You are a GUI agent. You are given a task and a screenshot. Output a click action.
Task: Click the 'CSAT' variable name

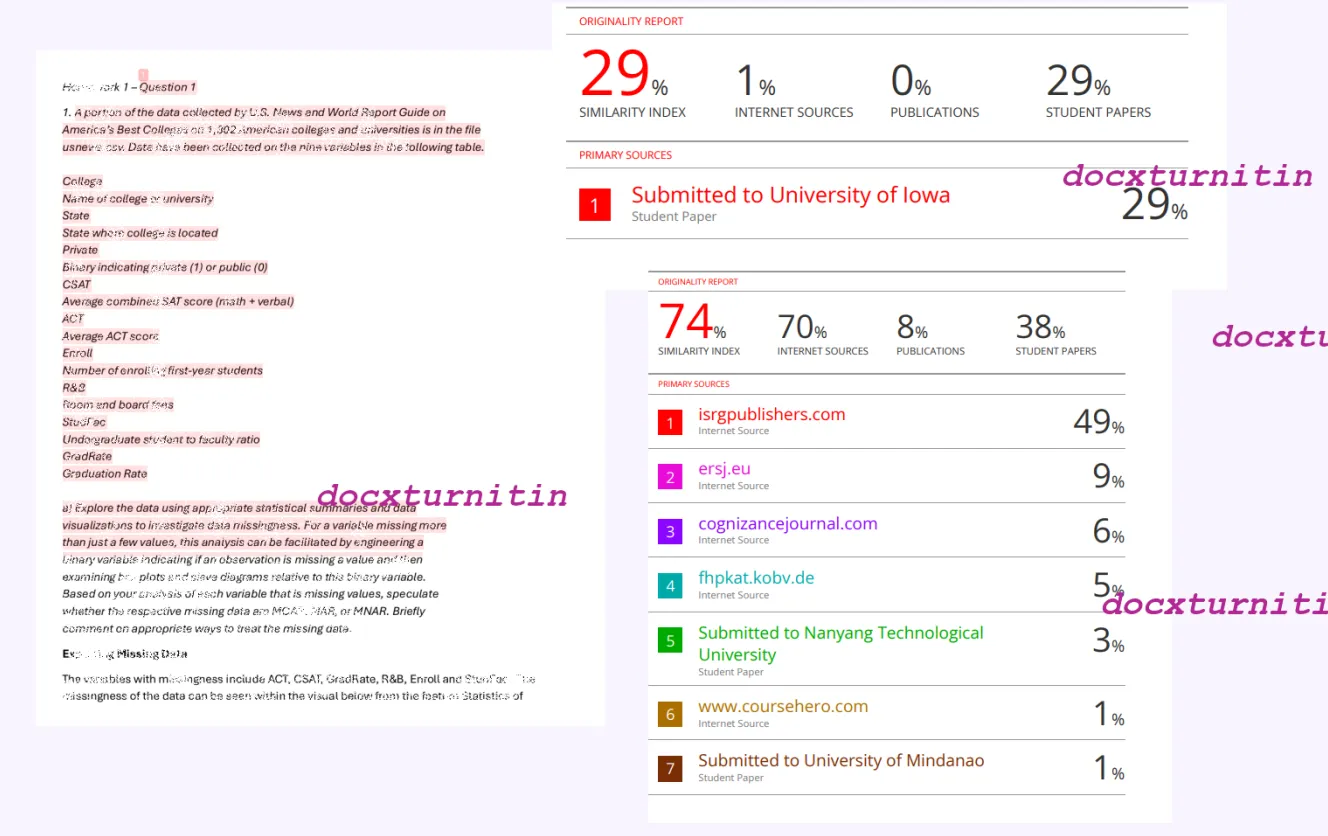pos(76,284)
